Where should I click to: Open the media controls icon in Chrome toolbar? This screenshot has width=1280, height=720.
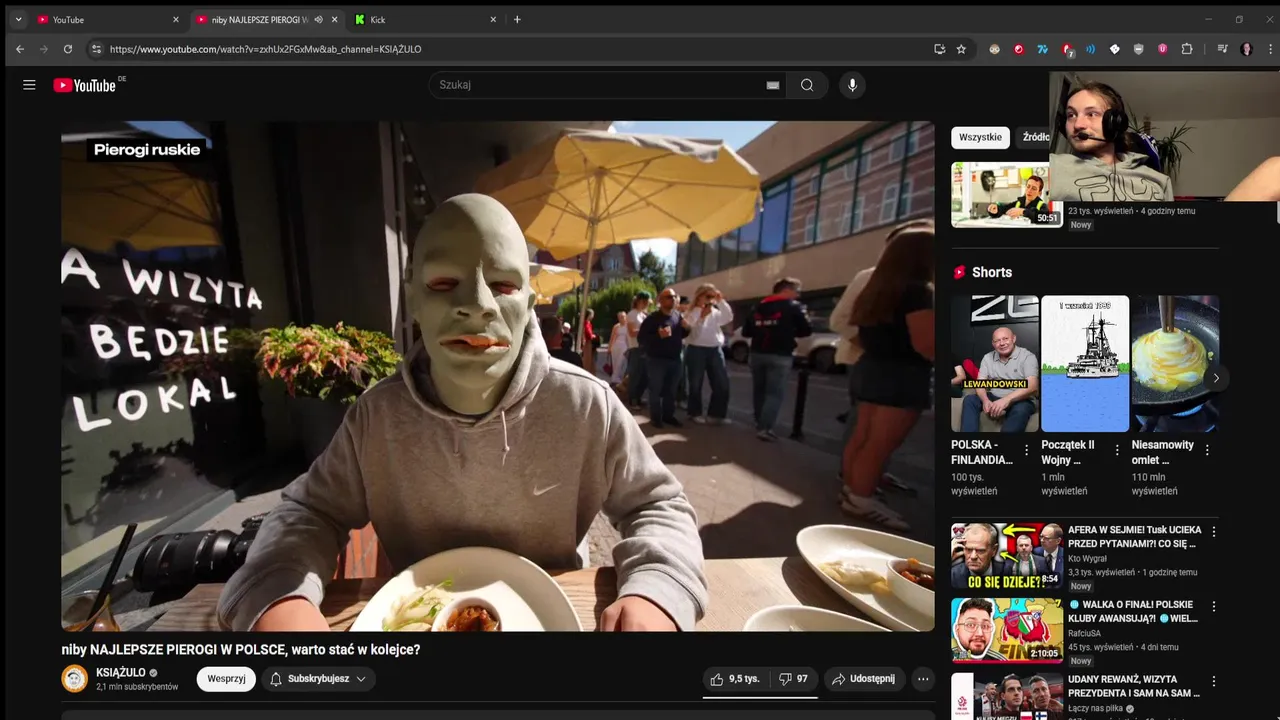1222,49
